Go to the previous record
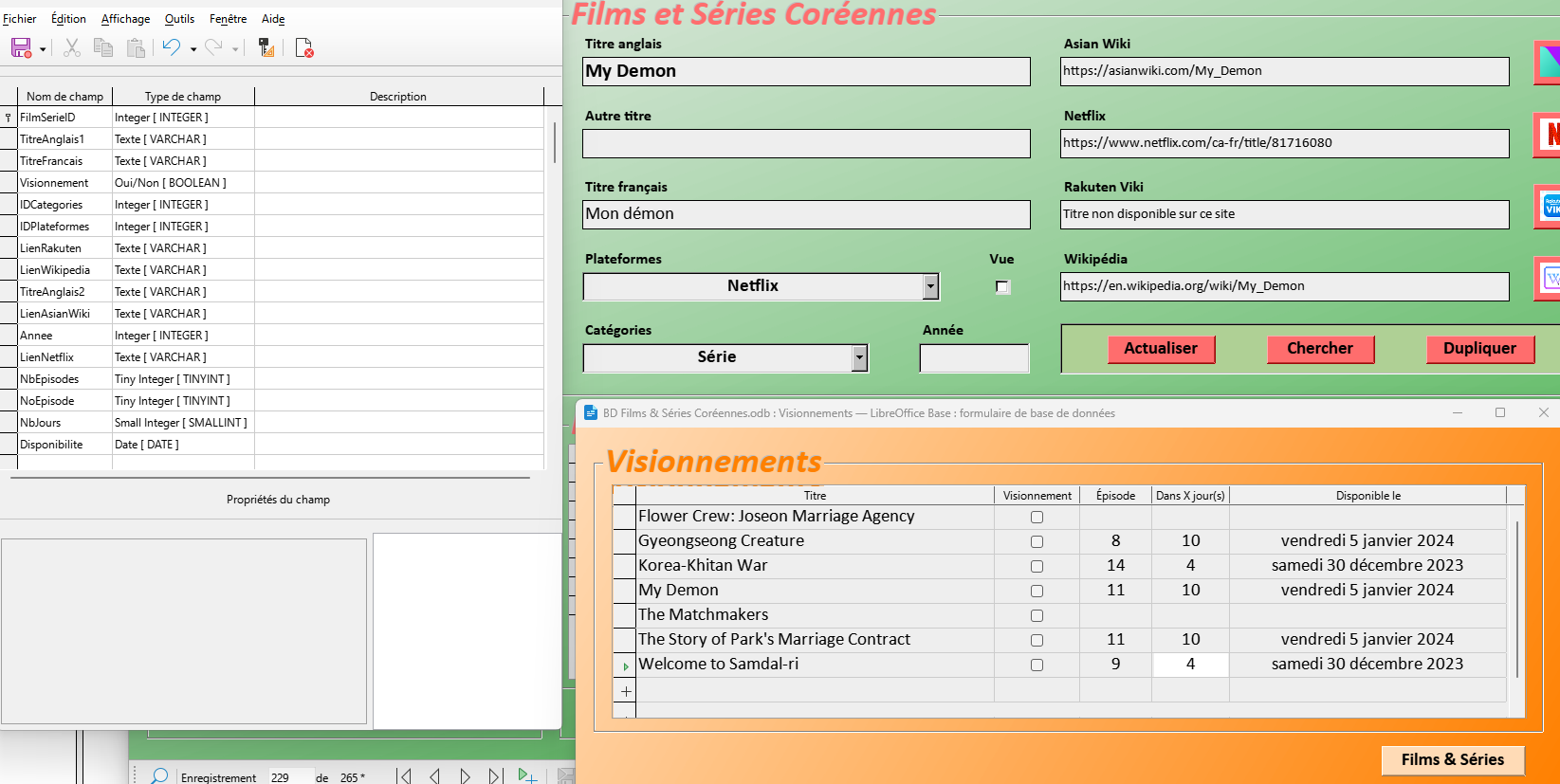The width and height of the screenshot is (1560, 784). pos(434,776)
